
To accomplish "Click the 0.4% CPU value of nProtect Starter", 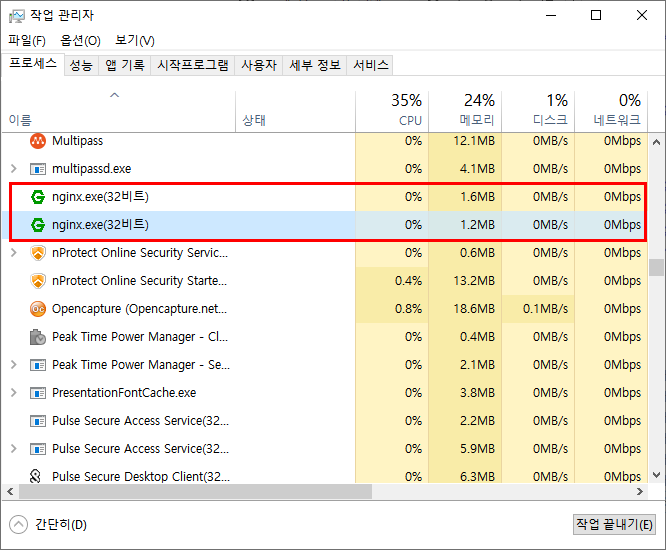I will (x=408, y=281).
